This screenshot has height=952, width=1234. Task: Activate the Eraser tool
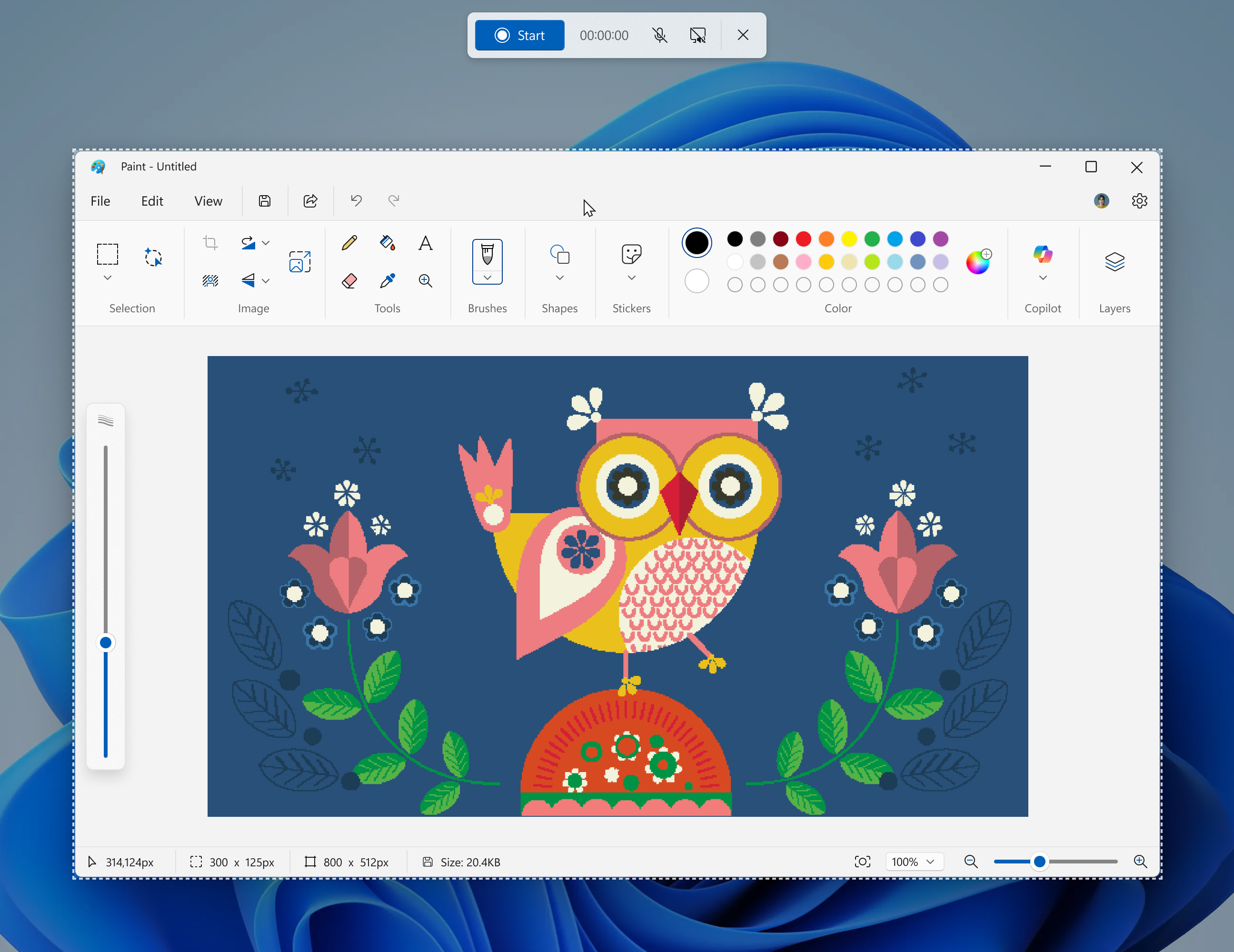(x=349, y=281)
